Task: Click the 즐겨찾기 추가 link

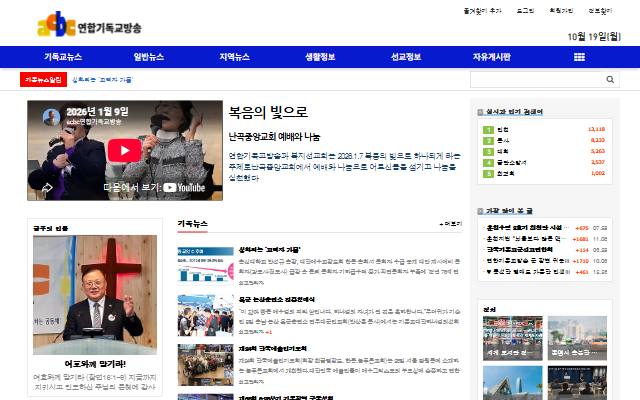Action: pos(482,11)
